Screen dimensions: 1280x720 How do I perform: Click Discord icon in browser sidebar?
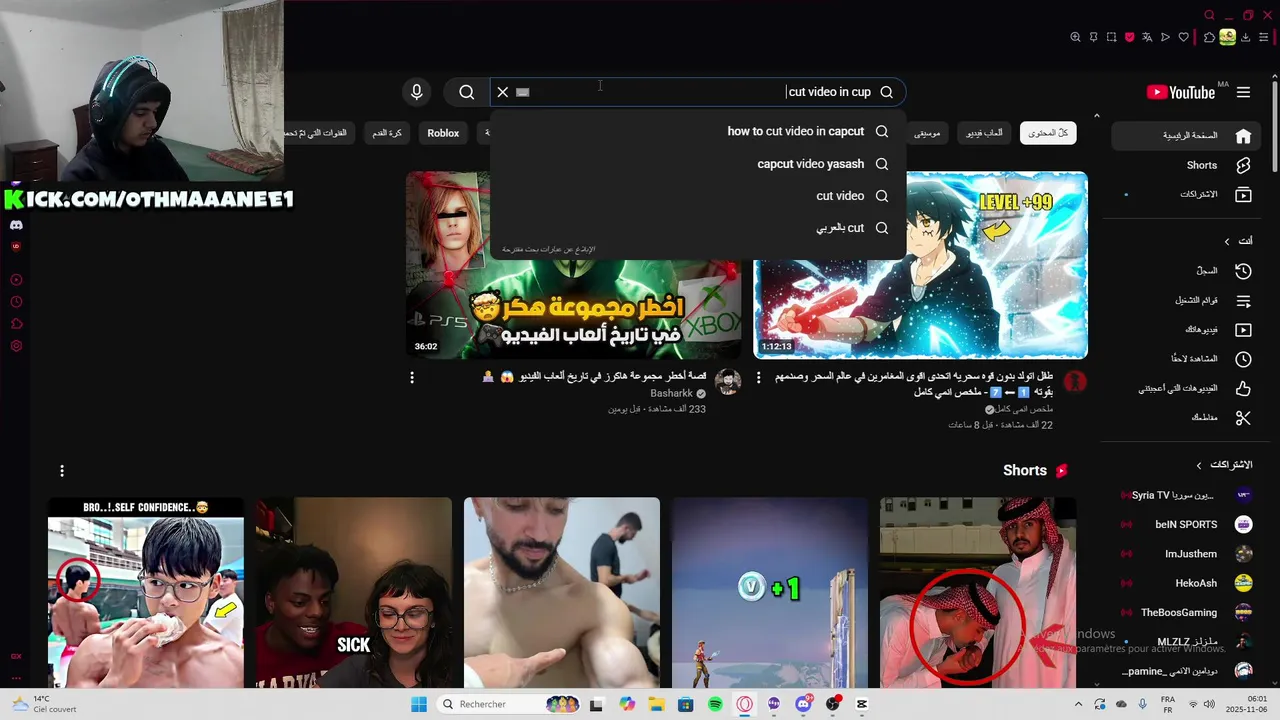pos(16,225)
